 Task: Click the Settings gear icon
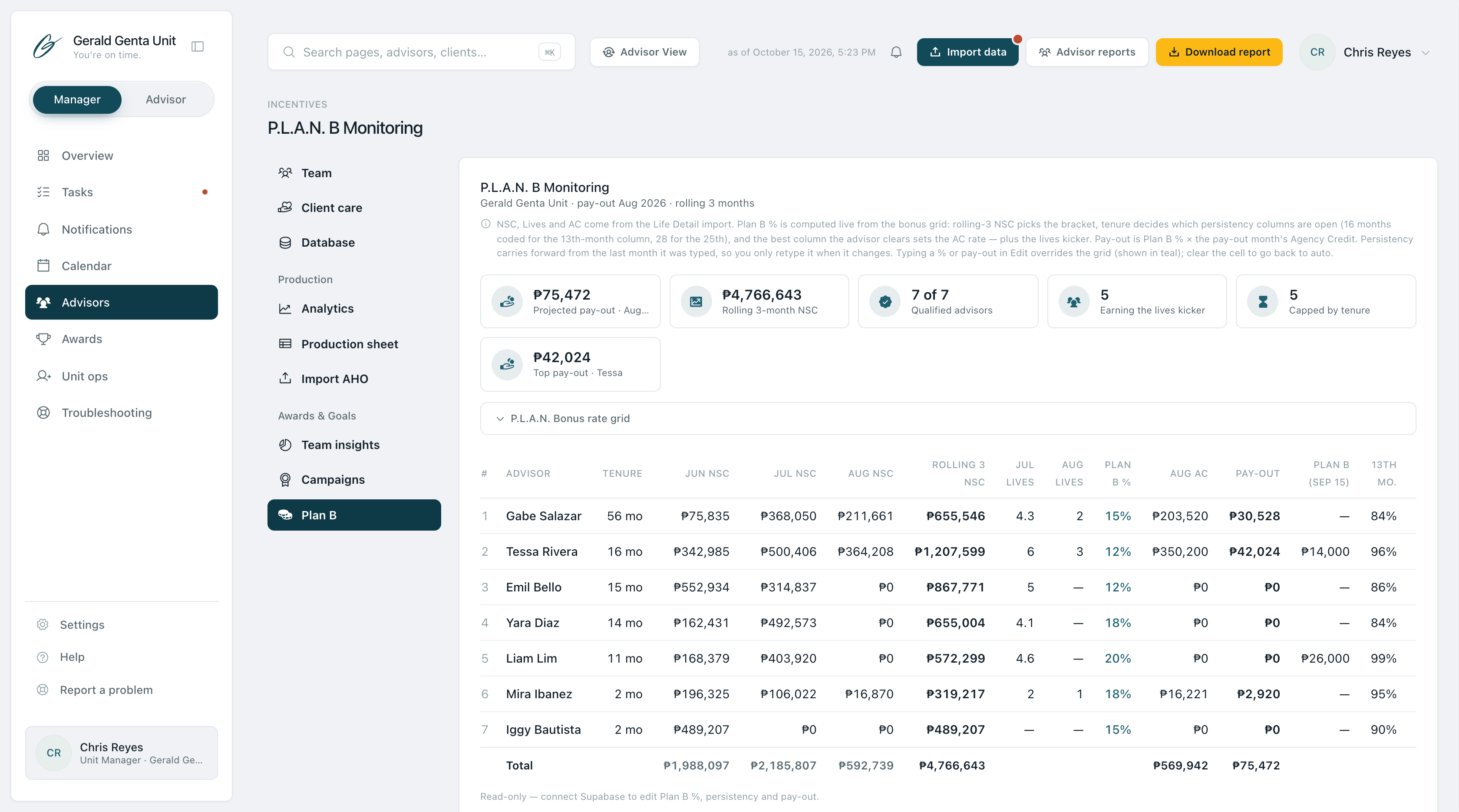coord(43,624)
